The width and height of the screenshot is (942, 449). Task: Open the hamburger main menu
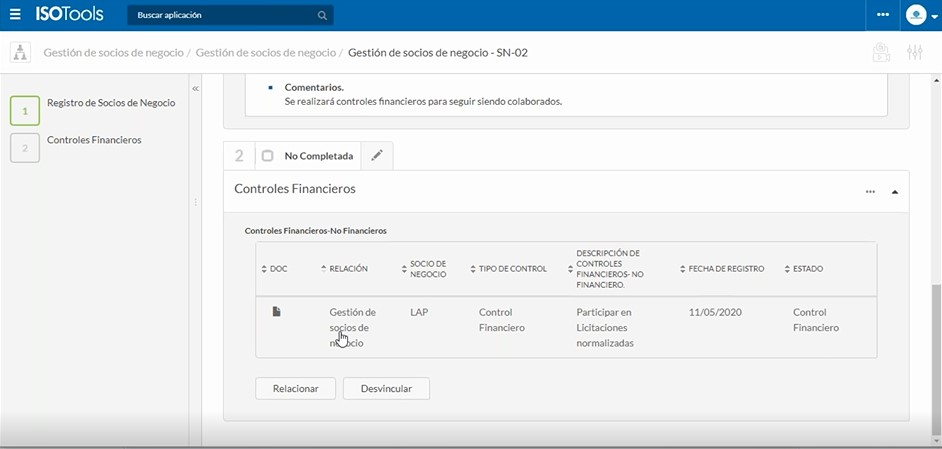coord(15,15)
